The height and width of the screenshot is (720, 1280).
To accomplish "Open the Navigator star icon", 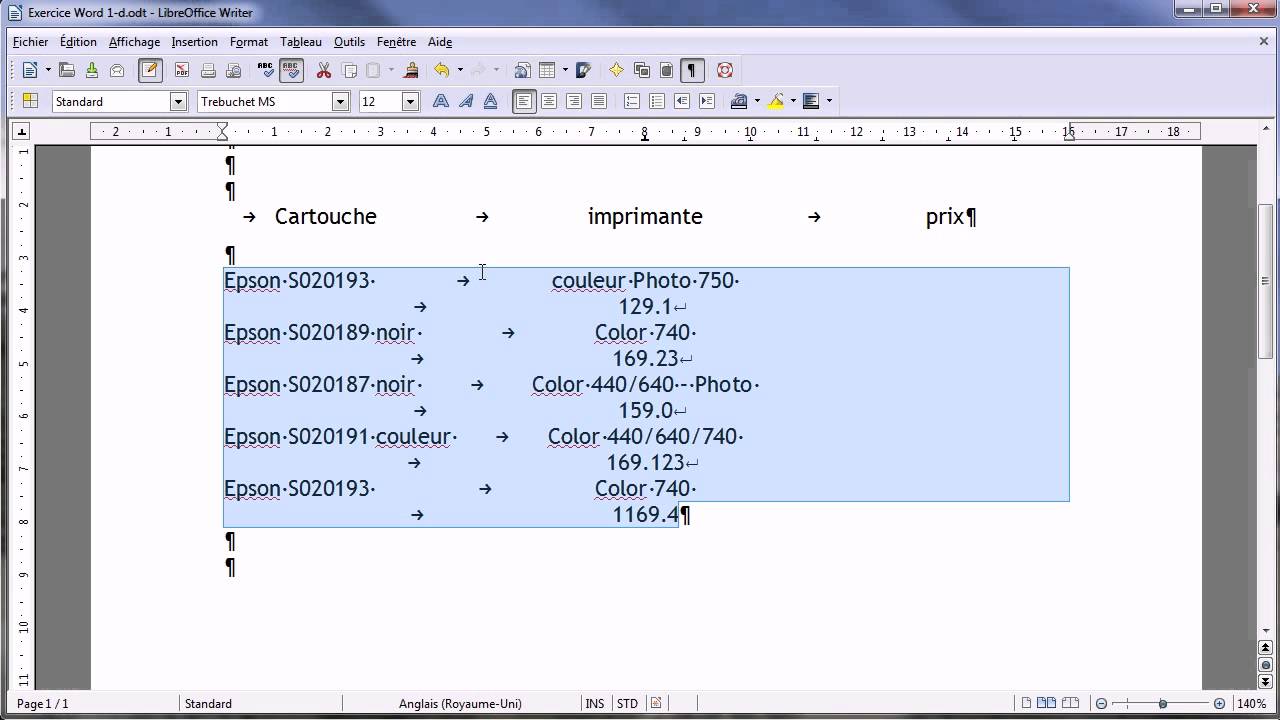I will click(x=616, y=70).
